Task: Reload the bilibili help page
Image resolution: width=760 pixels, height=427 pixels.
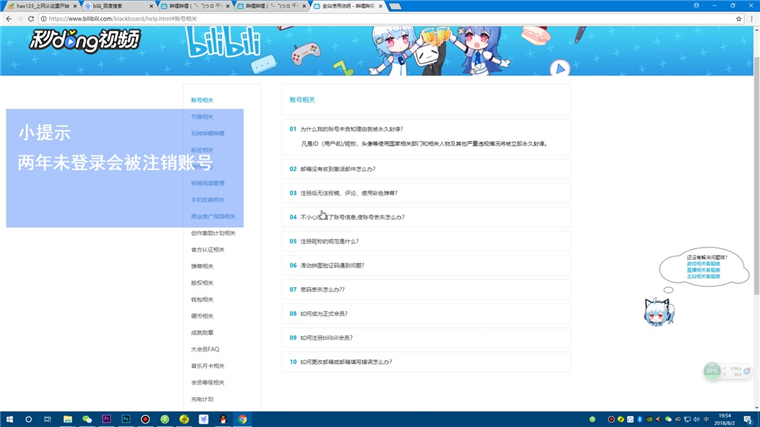Action: tap(31, 18)
